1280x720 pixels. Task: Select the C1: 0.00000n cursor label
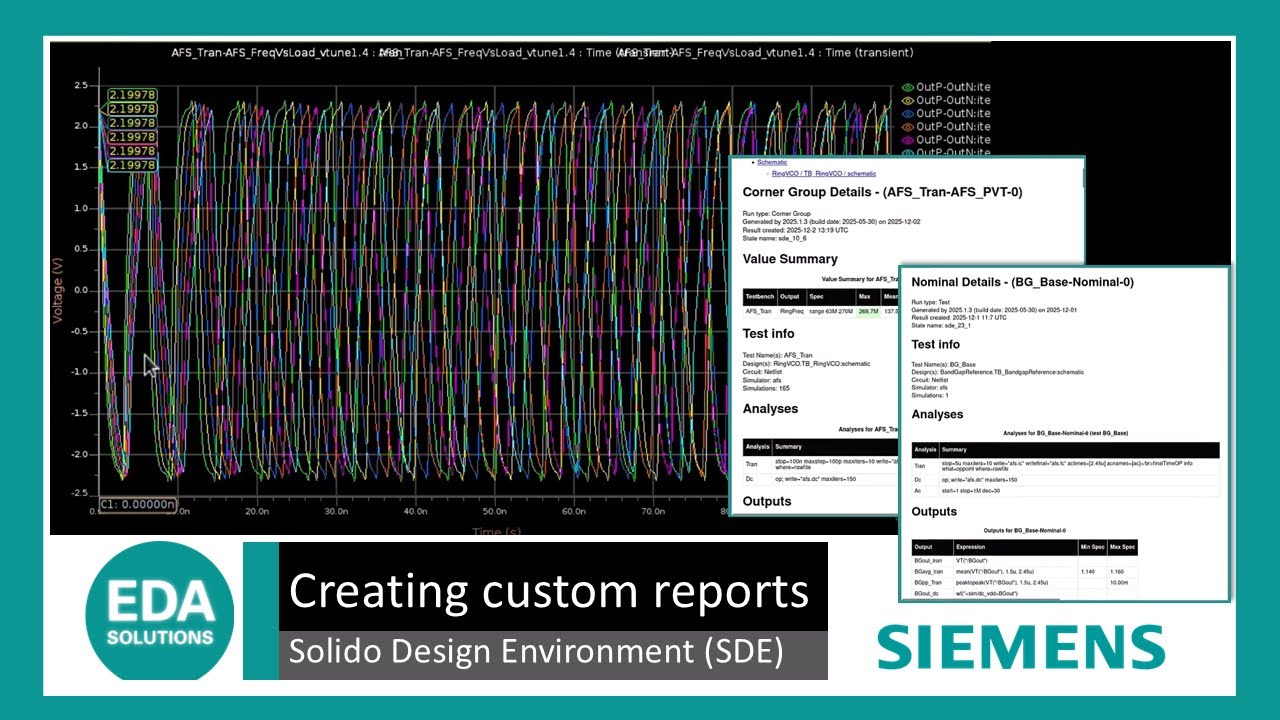(137, 505)
